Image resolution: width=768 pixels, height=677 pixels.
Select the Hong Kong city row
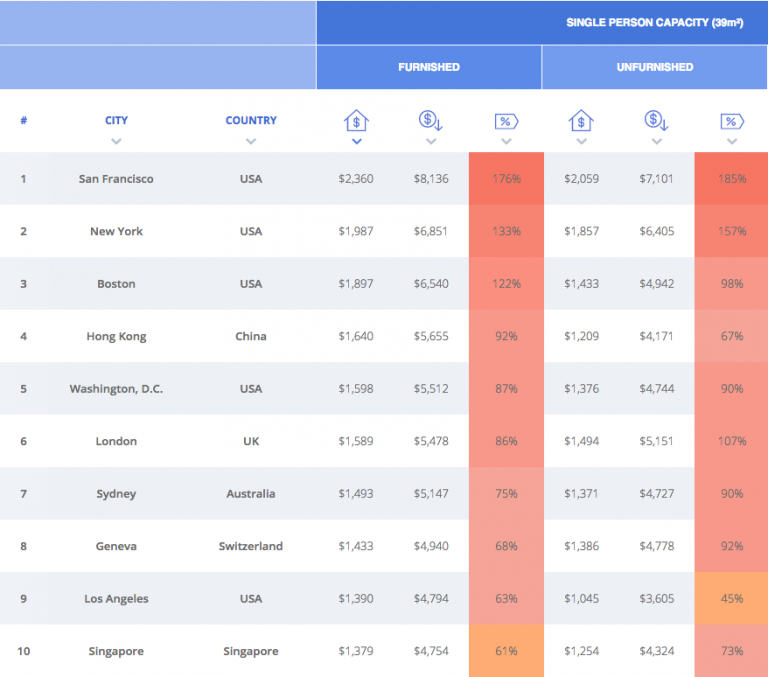click(x=116, y=336)
